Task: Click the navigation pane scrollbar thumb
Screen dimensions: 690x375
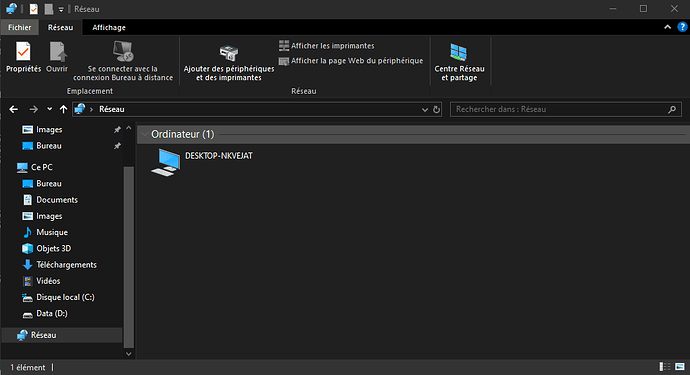Action: pos(128,257)
